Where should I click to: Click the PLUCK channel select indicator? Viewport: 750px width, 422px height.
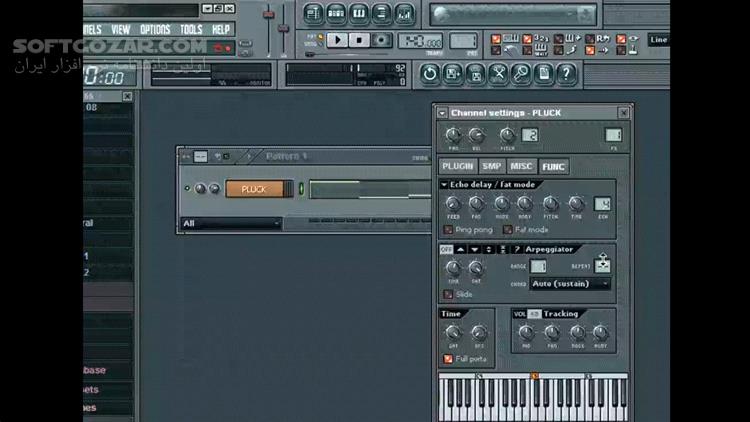point(301,189)
